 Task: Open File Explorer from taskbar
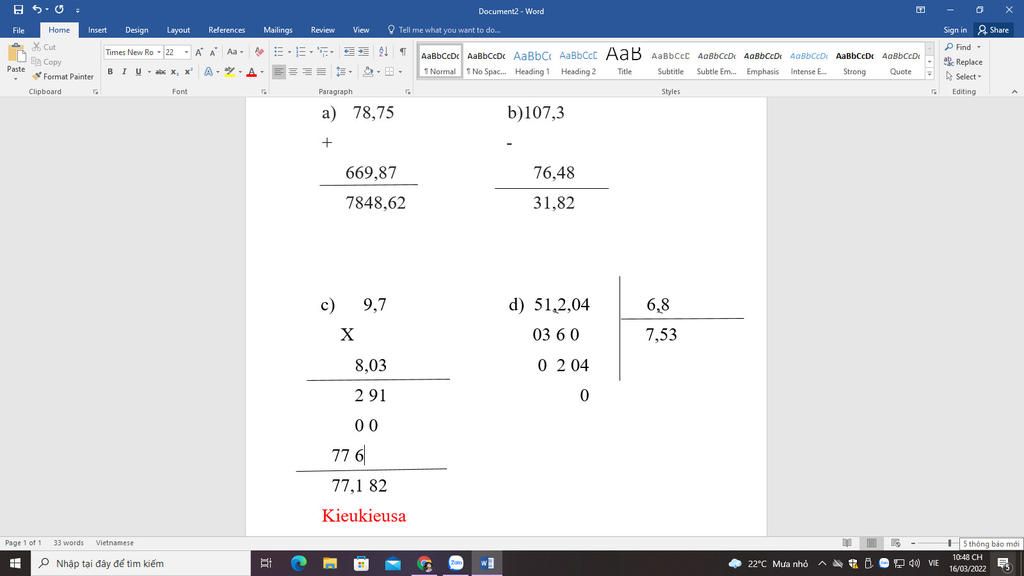pyautogui.click(x=330, y=563)
